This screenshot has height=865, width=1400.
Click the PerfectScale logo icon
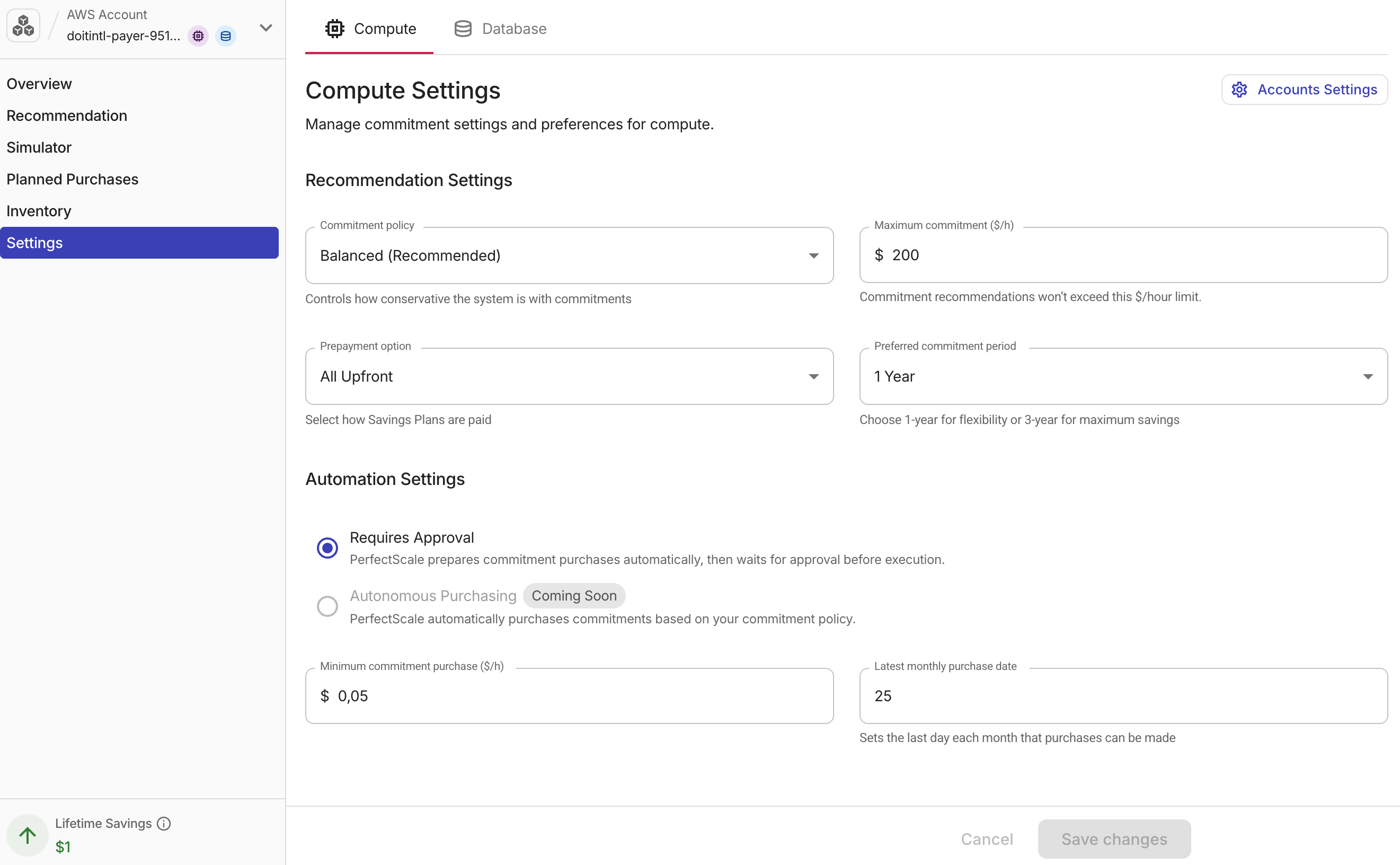[x=23, y=26]
